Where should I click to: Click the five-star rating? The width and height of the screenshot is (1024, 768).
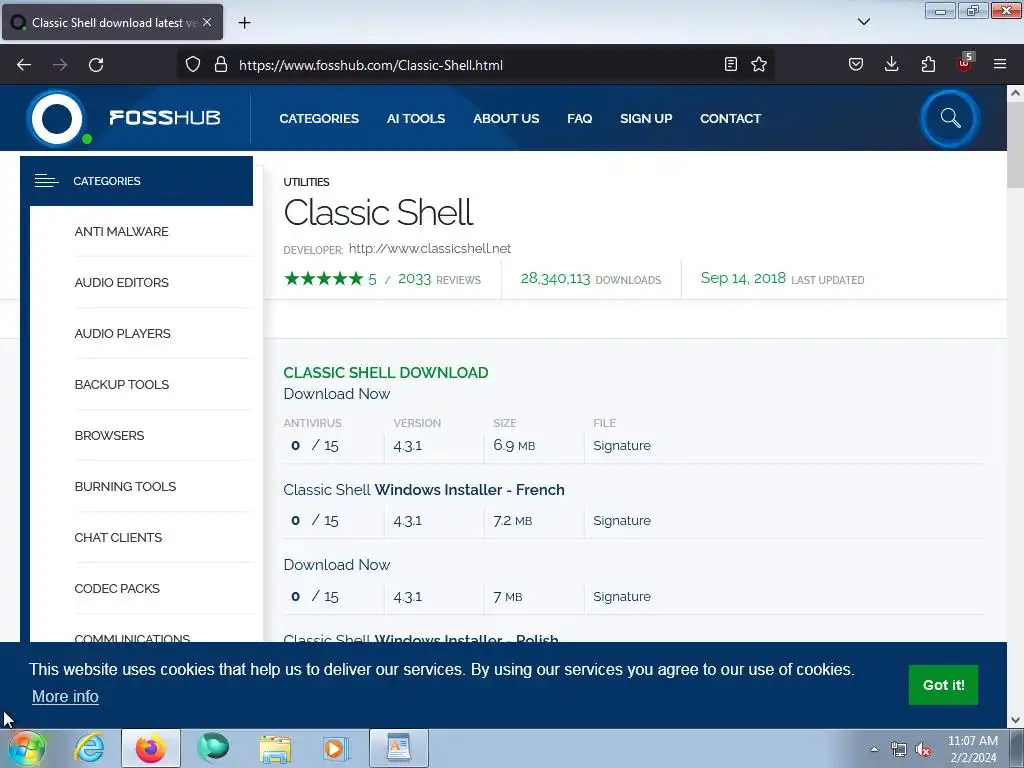click(x=324, y=279)
